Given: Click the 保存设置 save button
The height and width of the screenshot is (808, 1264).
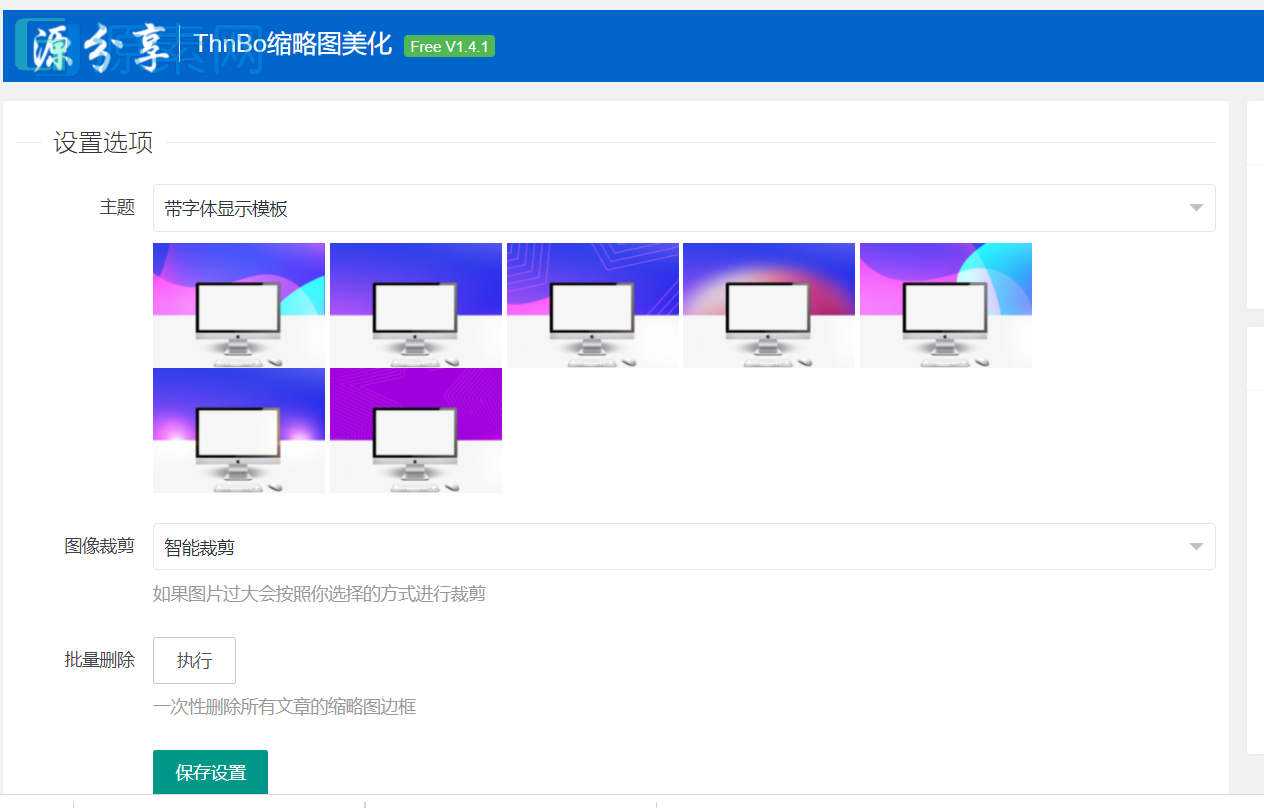Looking at the screenshot, I should tap(210, 771).
